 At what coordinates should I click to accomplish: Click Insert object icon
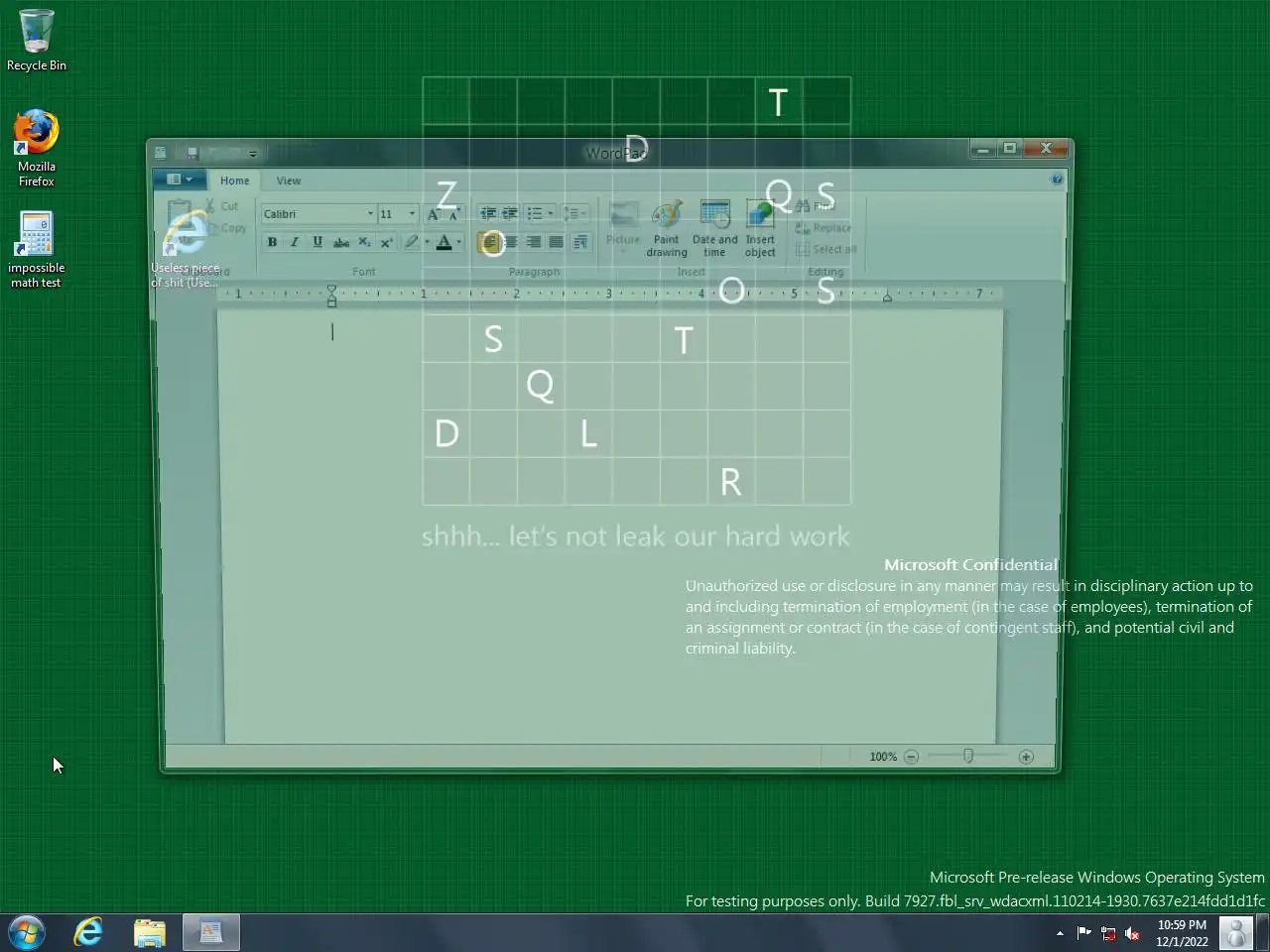[x=760, y=229]
